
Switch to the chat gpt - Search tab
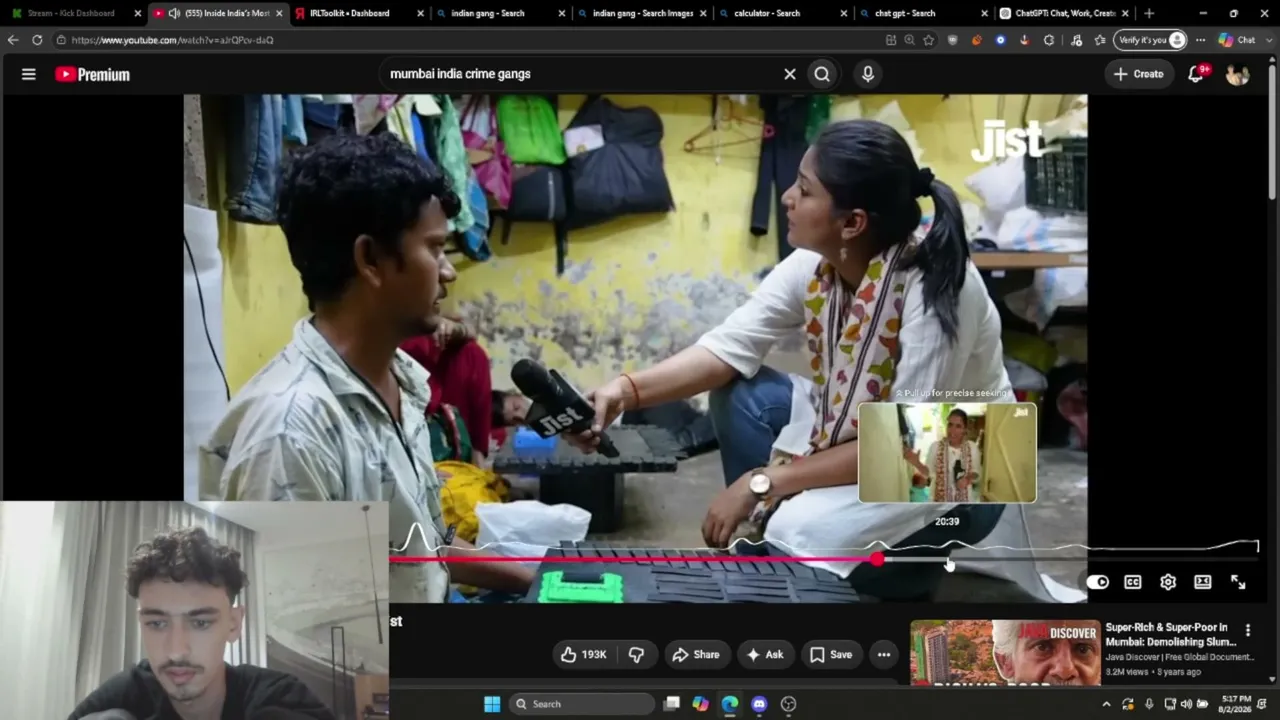pos(905,14)
